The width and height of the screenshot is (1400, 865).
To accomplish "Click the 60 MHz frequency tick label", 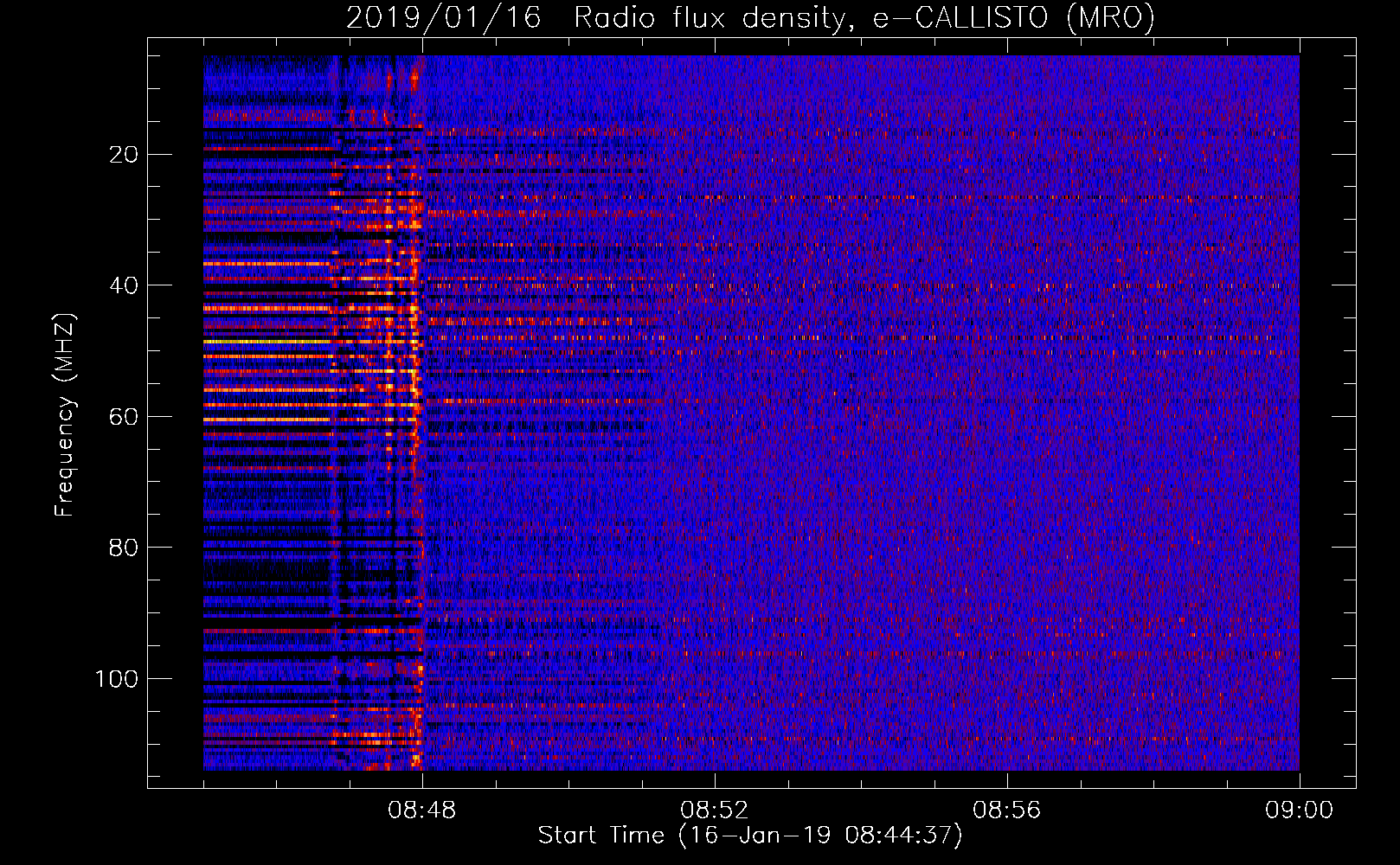I will pyautogui.click(x=124, y=417).
